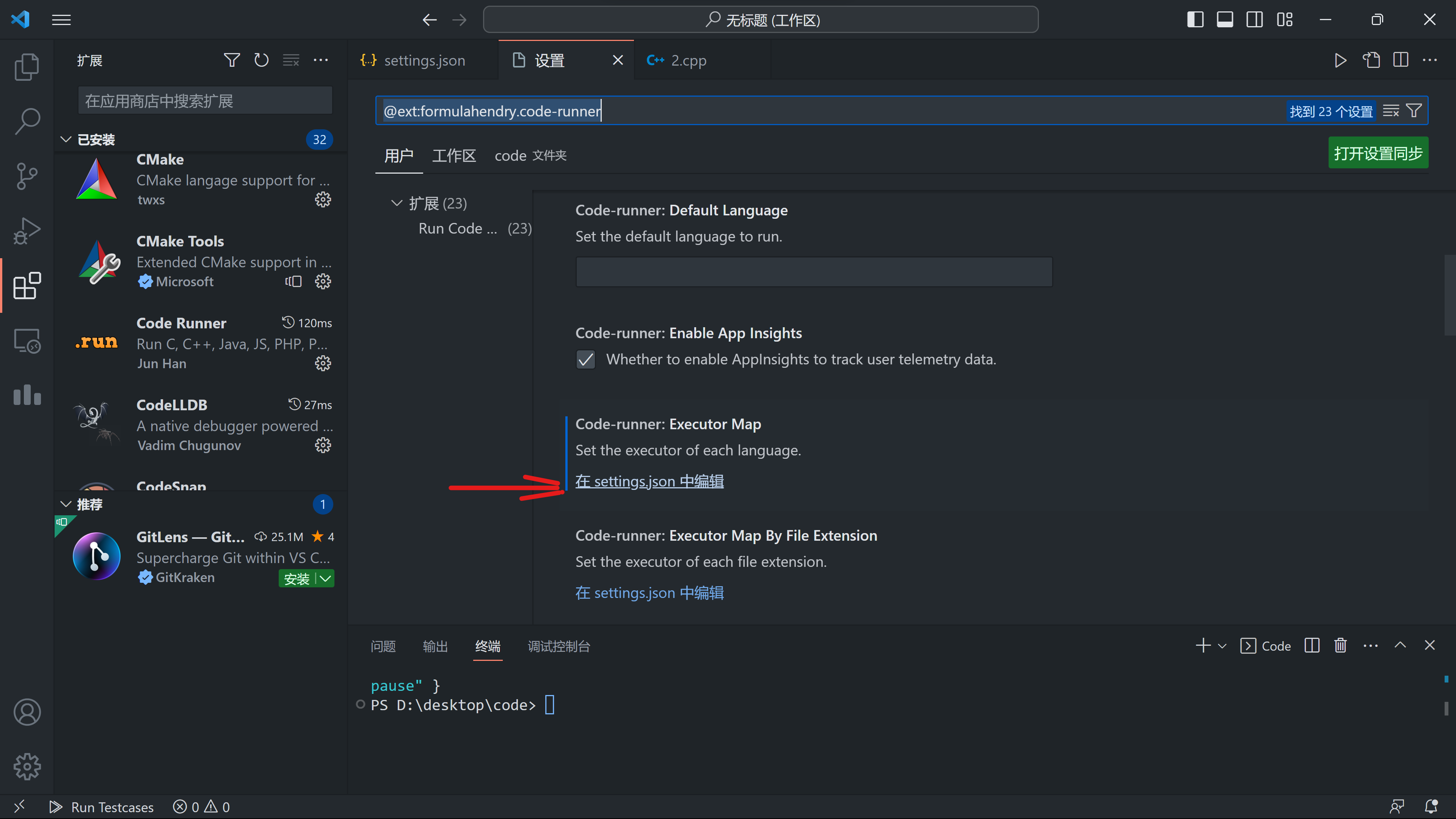This screenshot has width=1456, height=819.
Task: Maximize the terminal panel size
Action: click(1400, 645)
